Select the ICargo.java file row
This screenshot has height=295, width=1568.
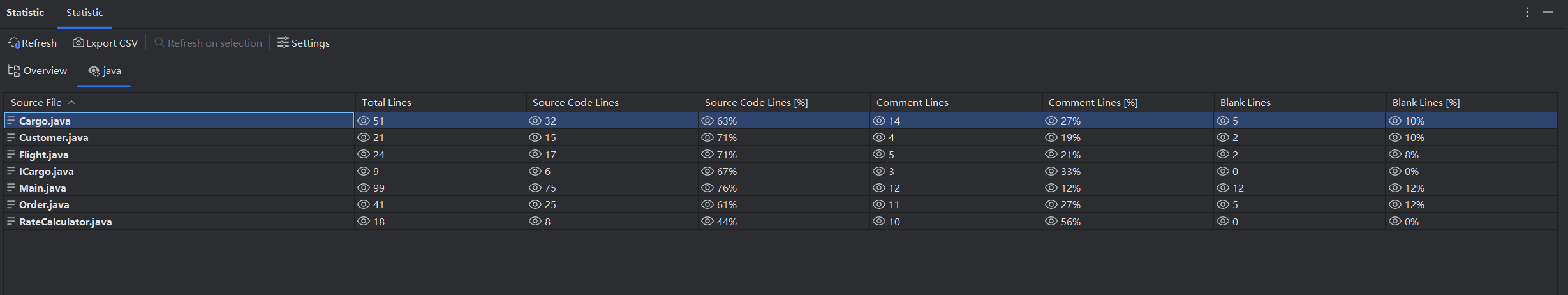pos(47,171)
